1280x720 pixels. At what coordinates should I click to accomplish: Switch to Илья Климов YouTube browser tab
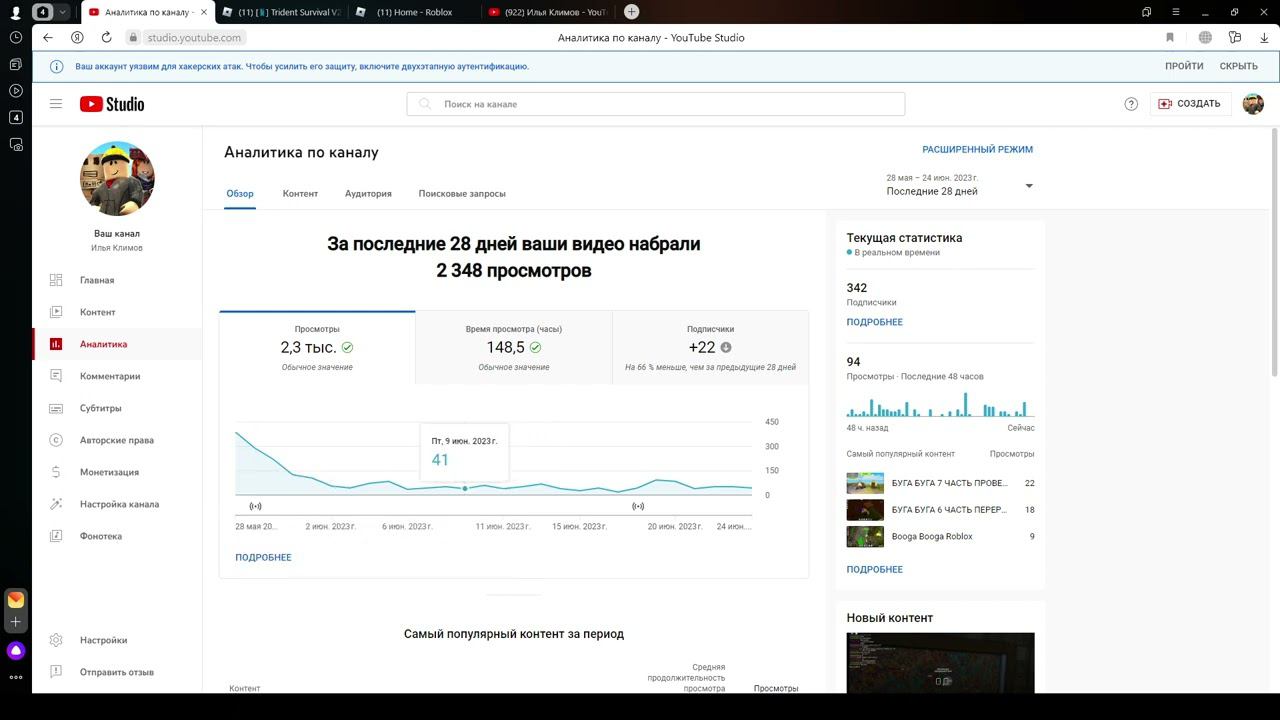coord(548,12)
